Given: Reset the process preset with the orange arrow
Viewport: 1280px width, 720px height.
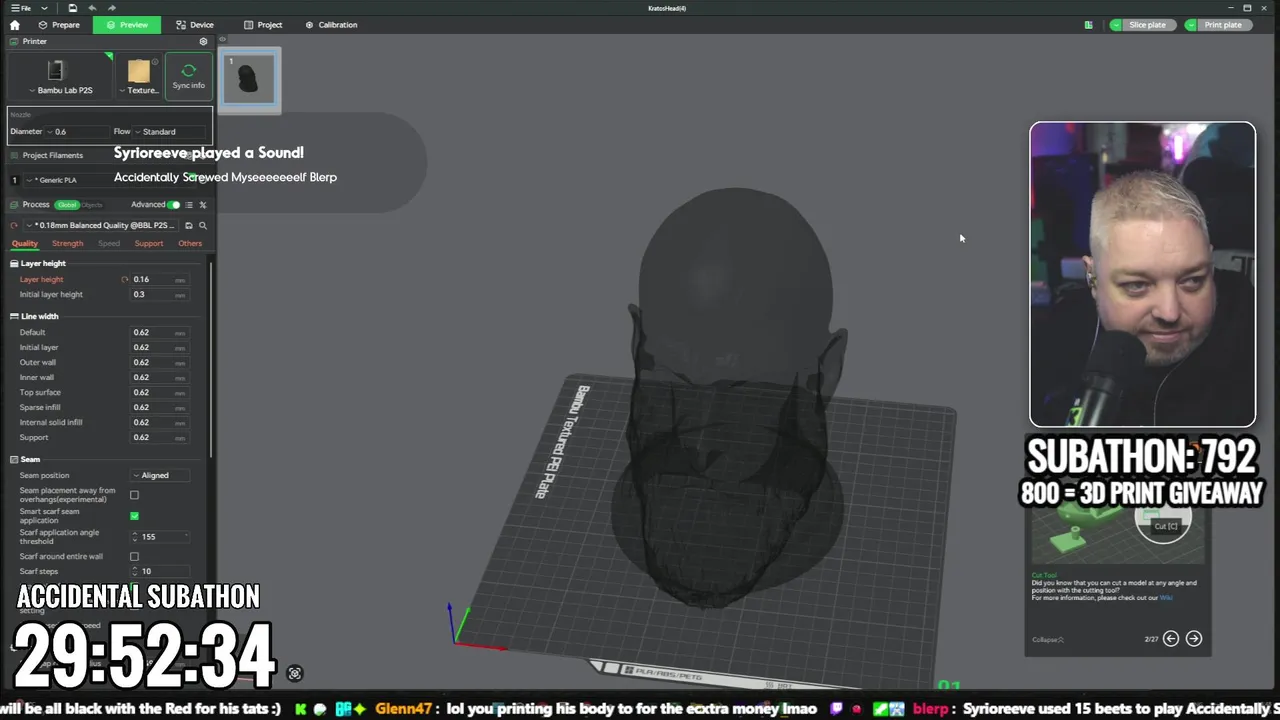Looking at the screenshot, I should pos(14,226).
